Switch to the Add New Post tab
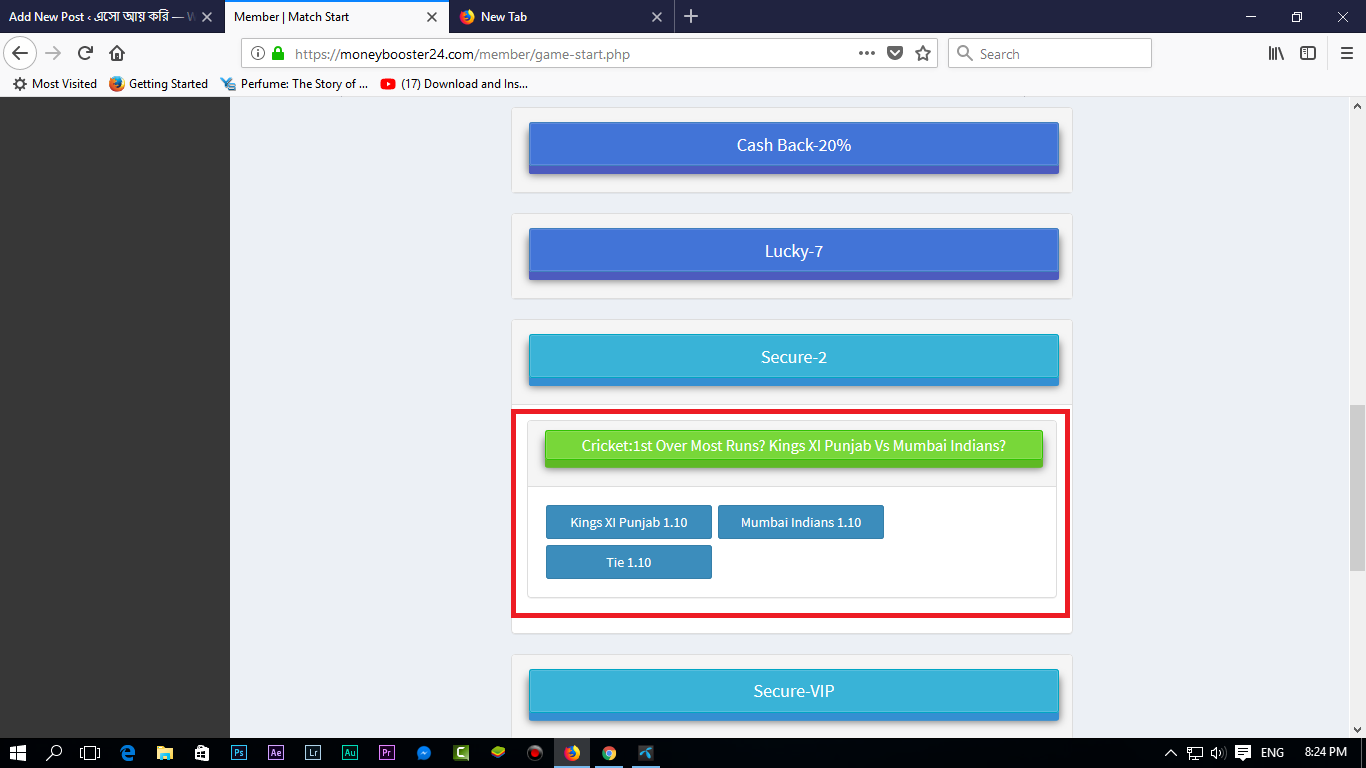 [98, 17]
